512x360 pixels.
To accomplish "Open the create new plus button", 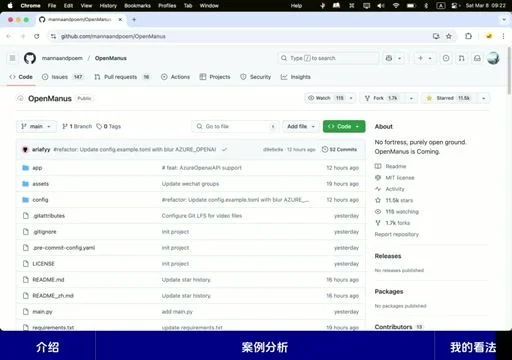I will 420,58.
